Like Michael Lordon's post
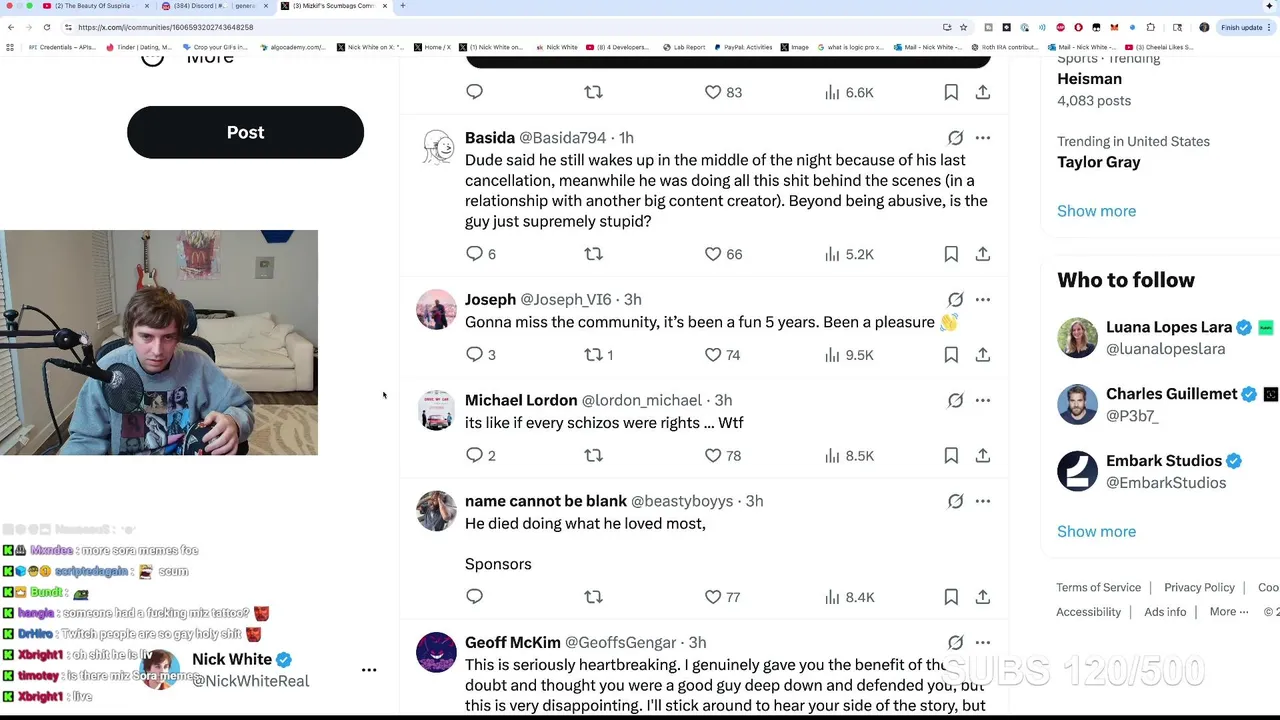Image resolution: width=1280 pixels, height=720 pixels. click(x=713, y=456)
